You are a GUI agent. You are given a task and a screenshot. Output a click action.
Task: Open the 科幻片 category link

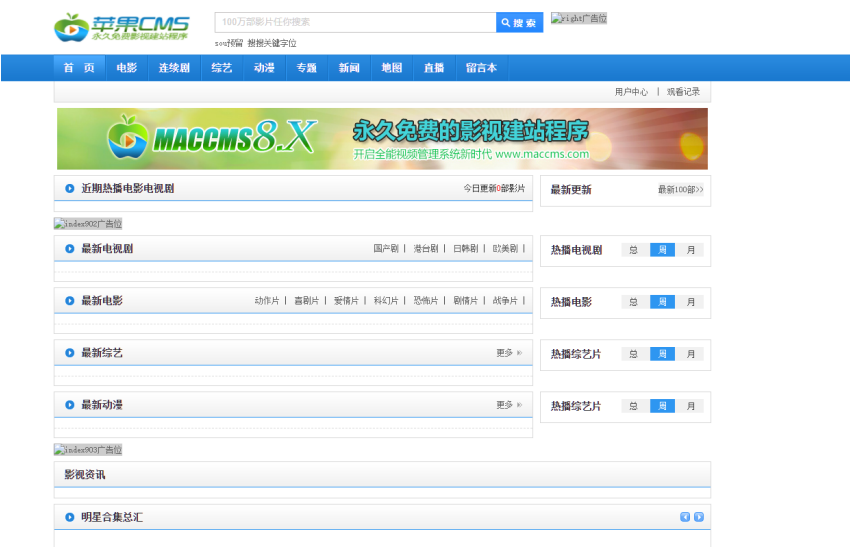[386, 300]
